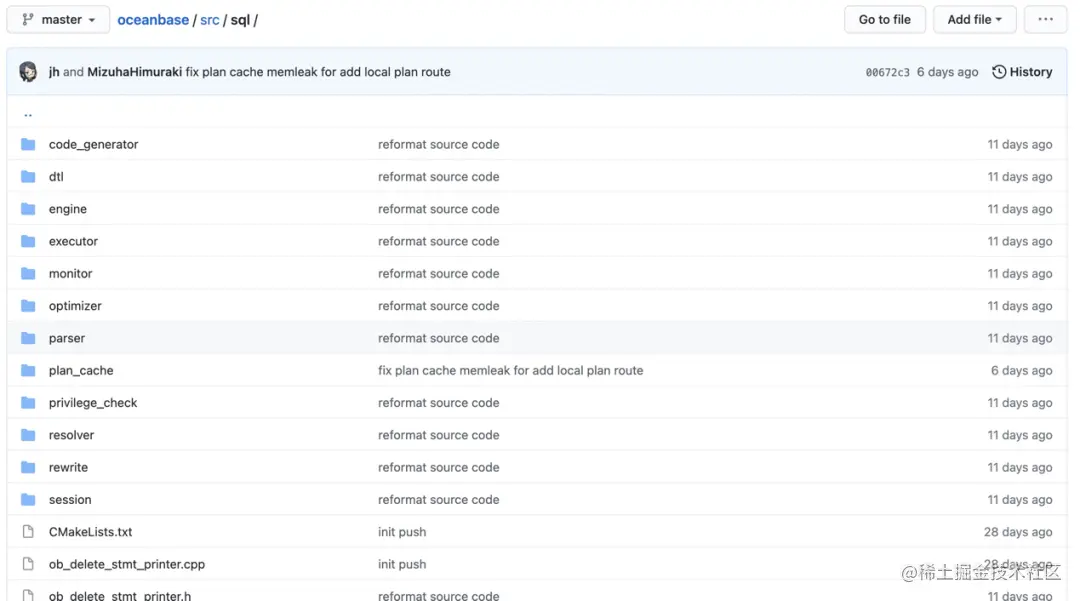This screenshot has width=1080, height=601.
Task: Click '11 days ago' in dtl row
Action: pyautogui.click(x=1019, y=176)
